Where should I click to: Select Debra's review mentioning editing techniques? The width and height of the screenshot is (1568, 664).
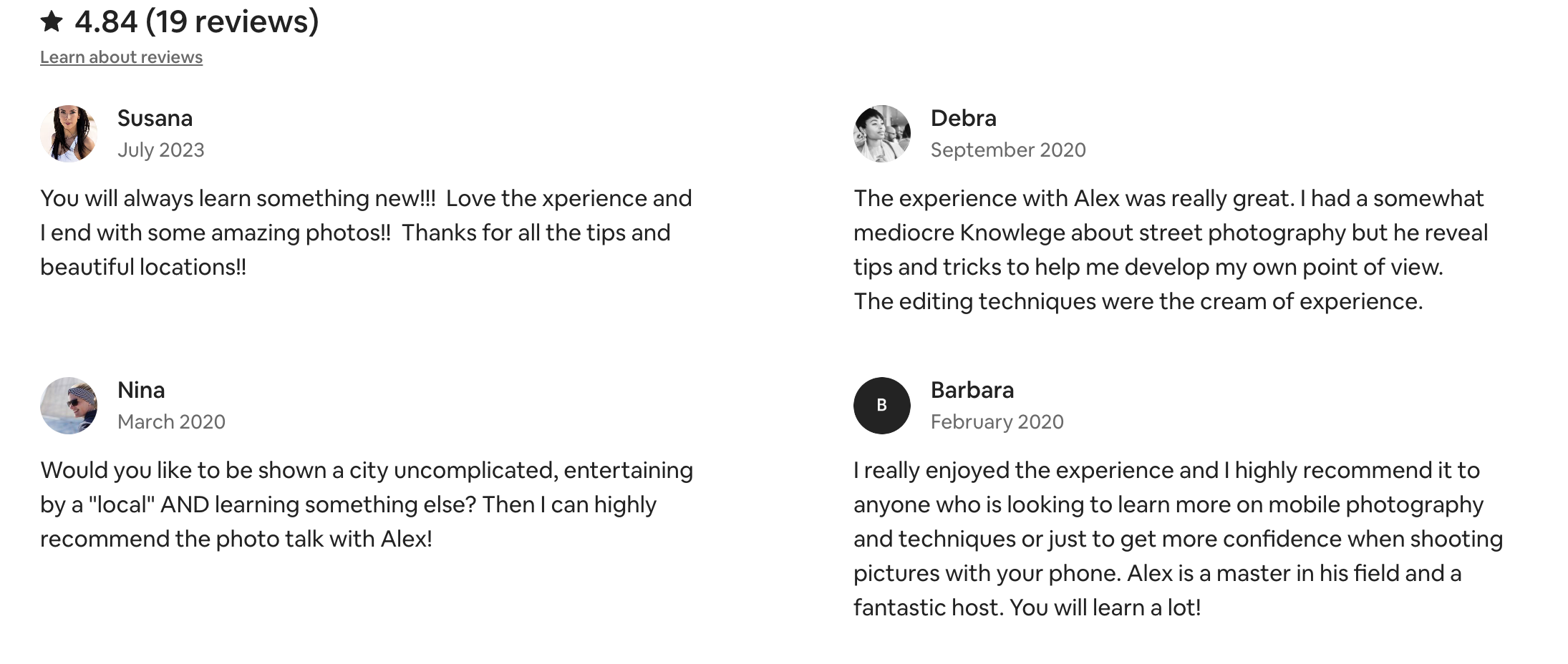(1170, 250)
